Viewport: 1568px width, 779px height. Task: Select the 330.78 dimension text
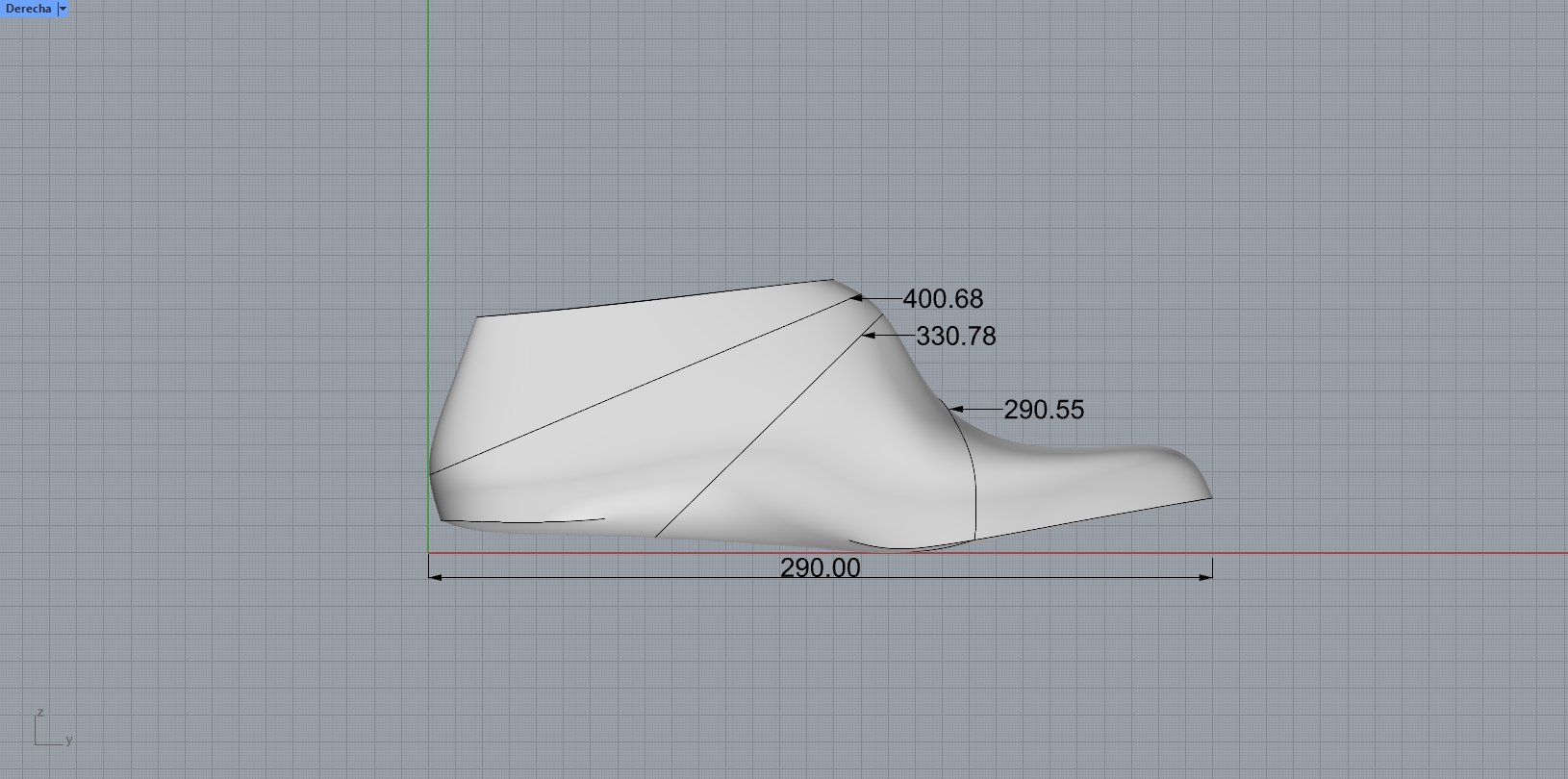[x=955, y=337]
